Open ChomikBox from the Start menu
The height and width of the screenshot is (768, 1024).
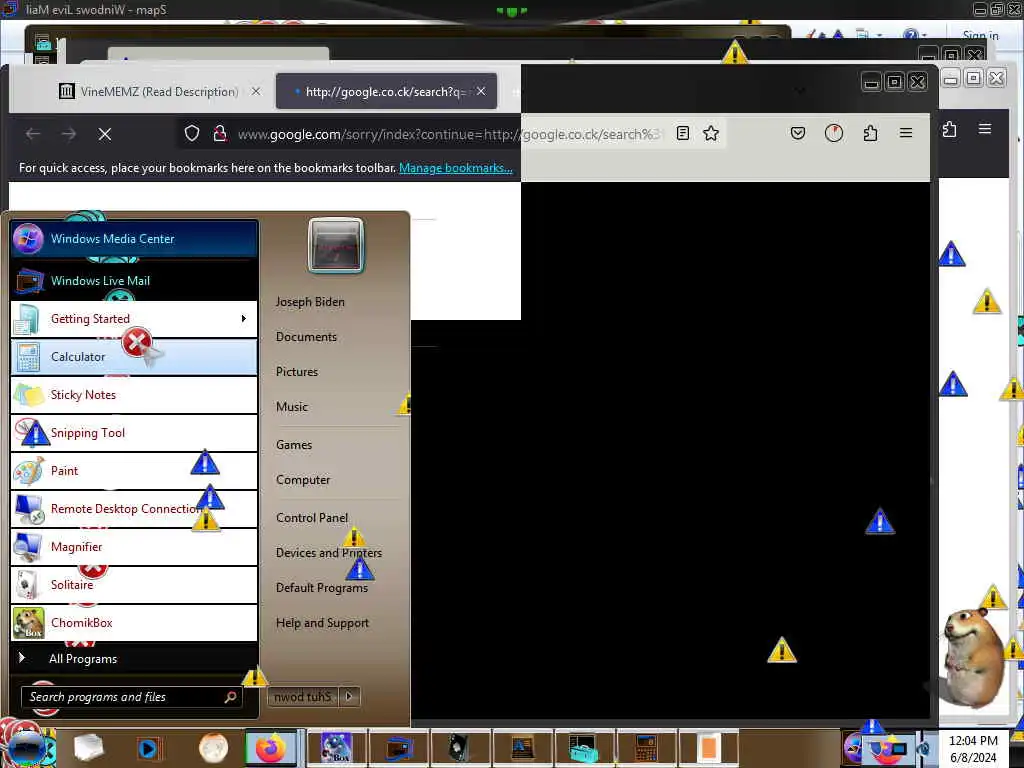click(x=134, y=622)
